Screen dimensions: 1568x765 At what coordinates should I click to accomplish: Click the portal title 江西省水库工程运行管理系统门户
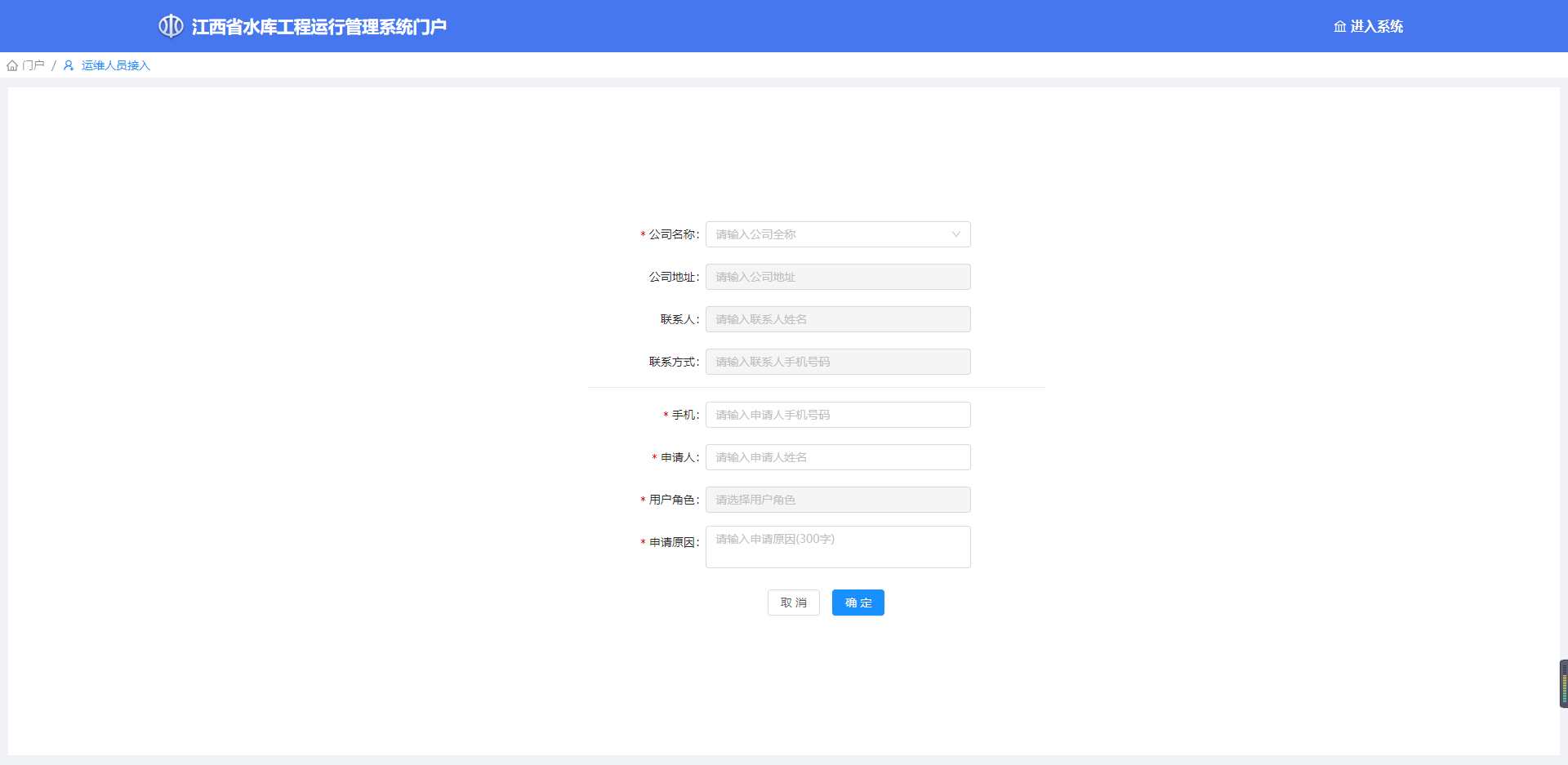(x=319, y=27)
